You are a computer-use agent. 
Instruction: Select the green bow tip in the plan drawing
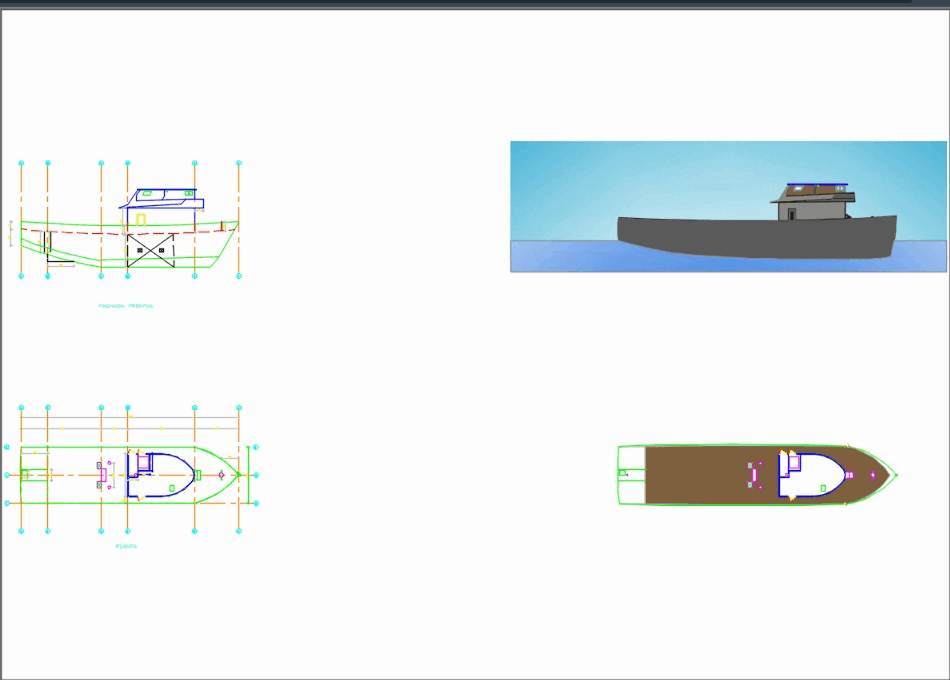pos(237,475)
